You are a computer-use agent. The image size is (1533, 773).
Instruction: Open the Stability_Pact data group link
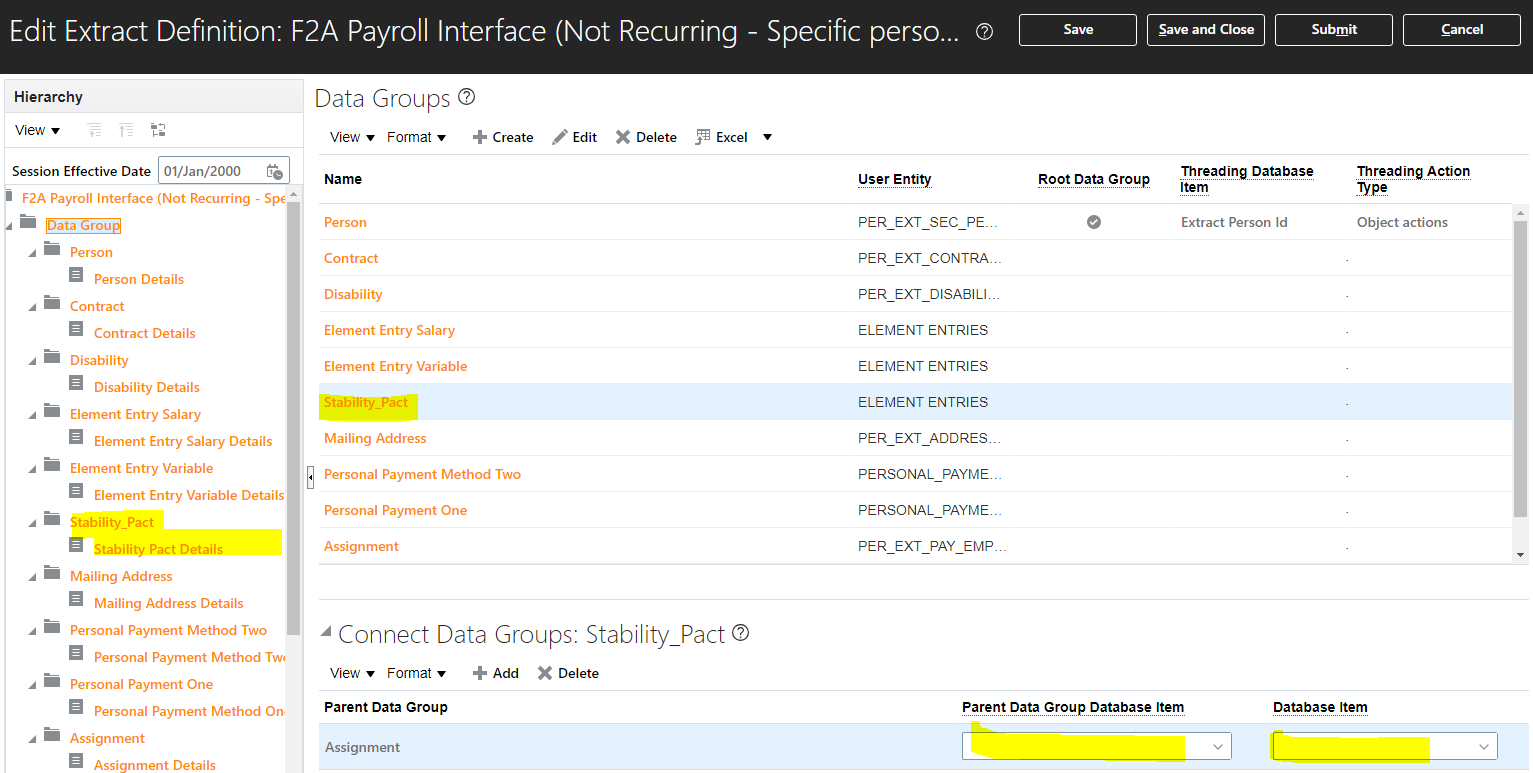(x=366, y=402)
